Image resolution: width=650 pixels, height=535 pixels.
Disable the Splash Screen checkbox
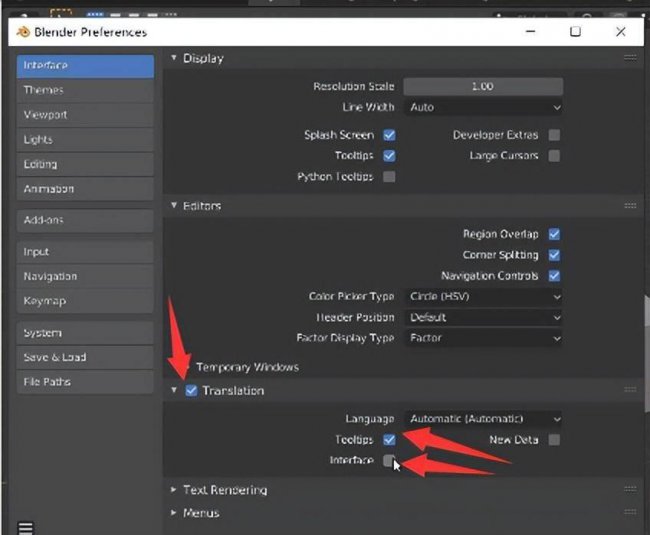tap(389, 135)
